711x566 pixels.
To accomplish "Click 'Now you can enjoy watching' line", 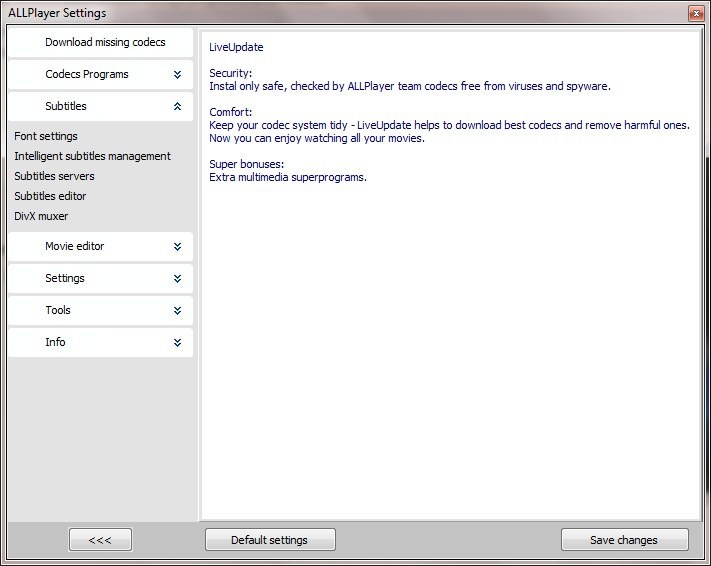I will coord(317,138).
